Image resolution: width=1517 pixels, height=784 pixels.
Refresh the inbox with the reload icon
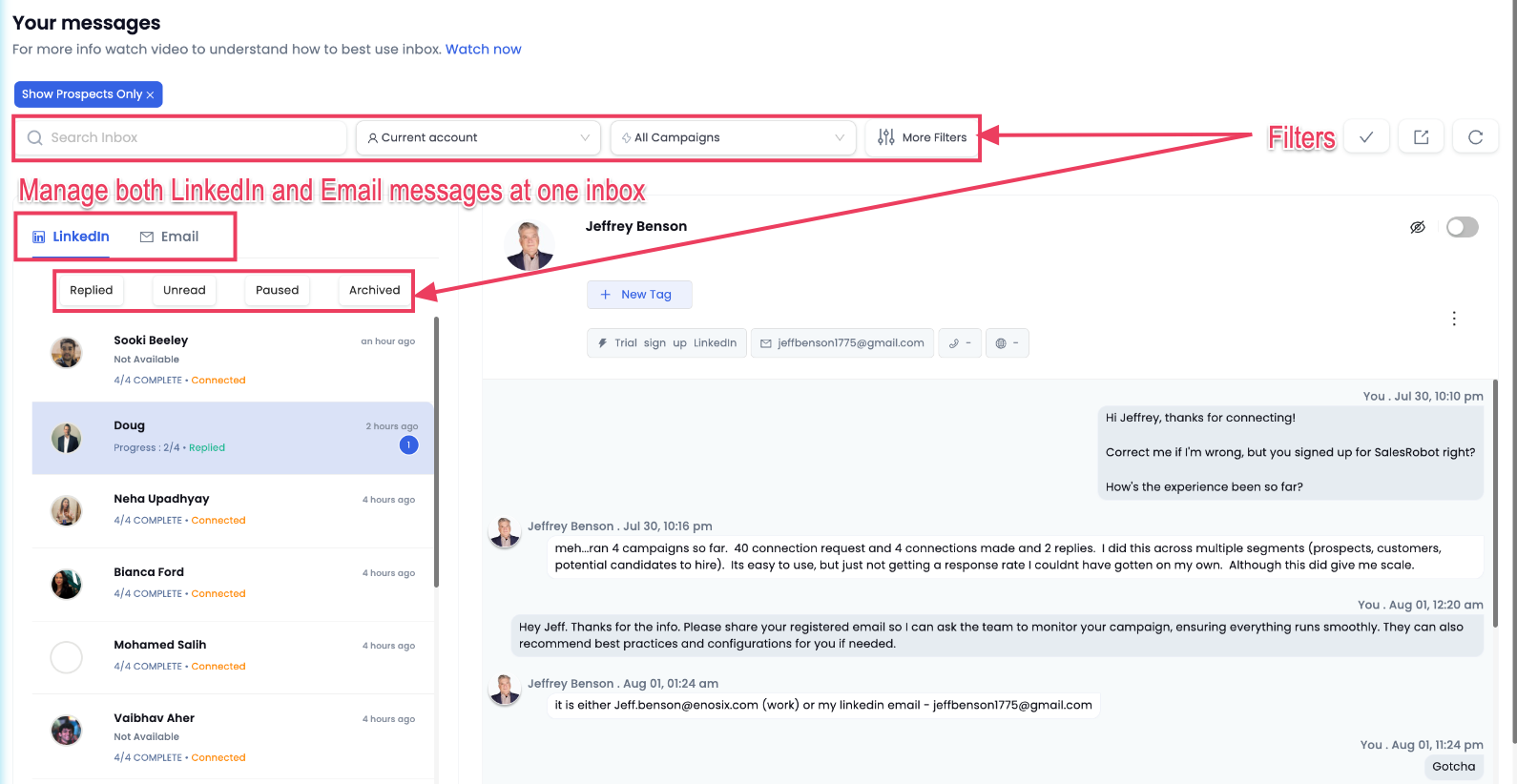pyautogui.click(x=1475, y=137)
